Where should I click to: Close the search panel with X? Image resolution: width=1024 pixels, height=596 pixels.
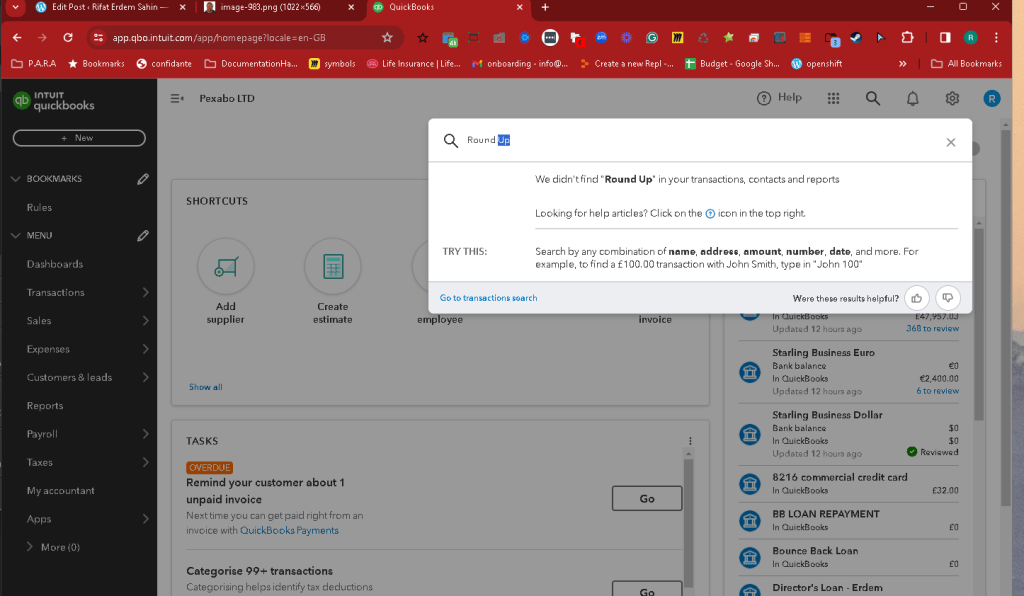pos(951,142)
